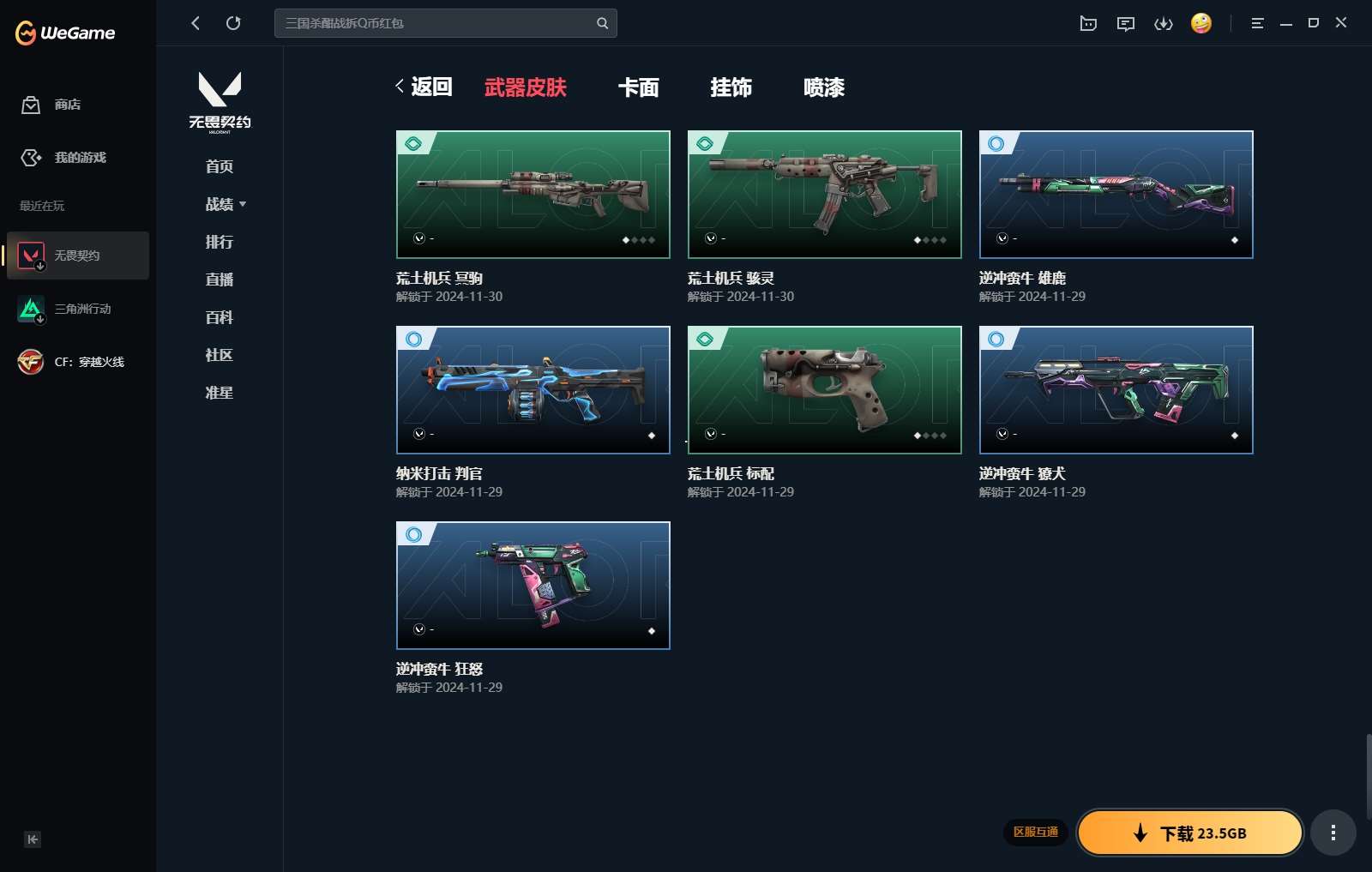Click the 区服互通 badge

click(x=1035, y=832)
